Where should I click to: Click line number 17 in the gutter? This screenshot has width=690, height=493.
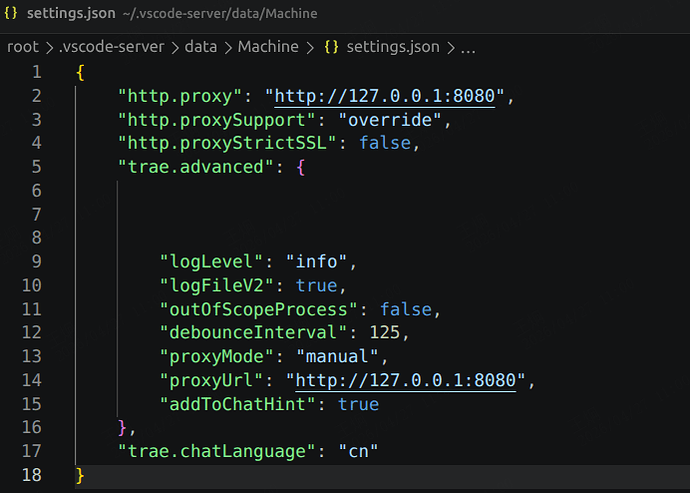[x=32, y=451]
